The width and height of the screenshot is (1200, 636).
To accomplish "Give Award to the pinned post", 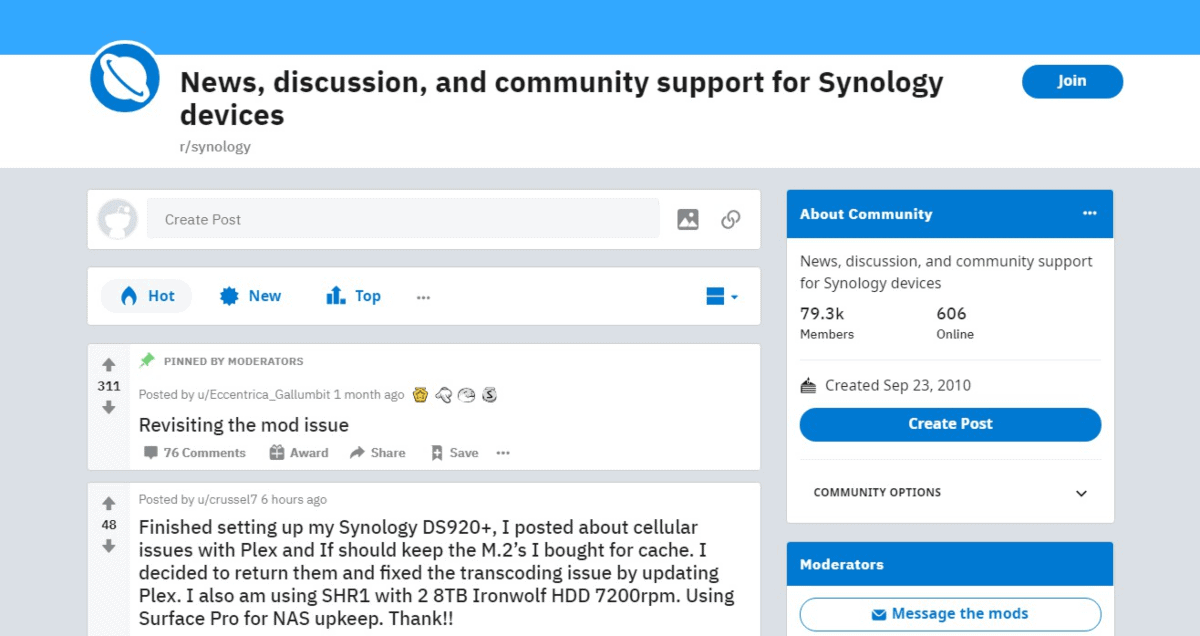I will [x=299, y=453].
